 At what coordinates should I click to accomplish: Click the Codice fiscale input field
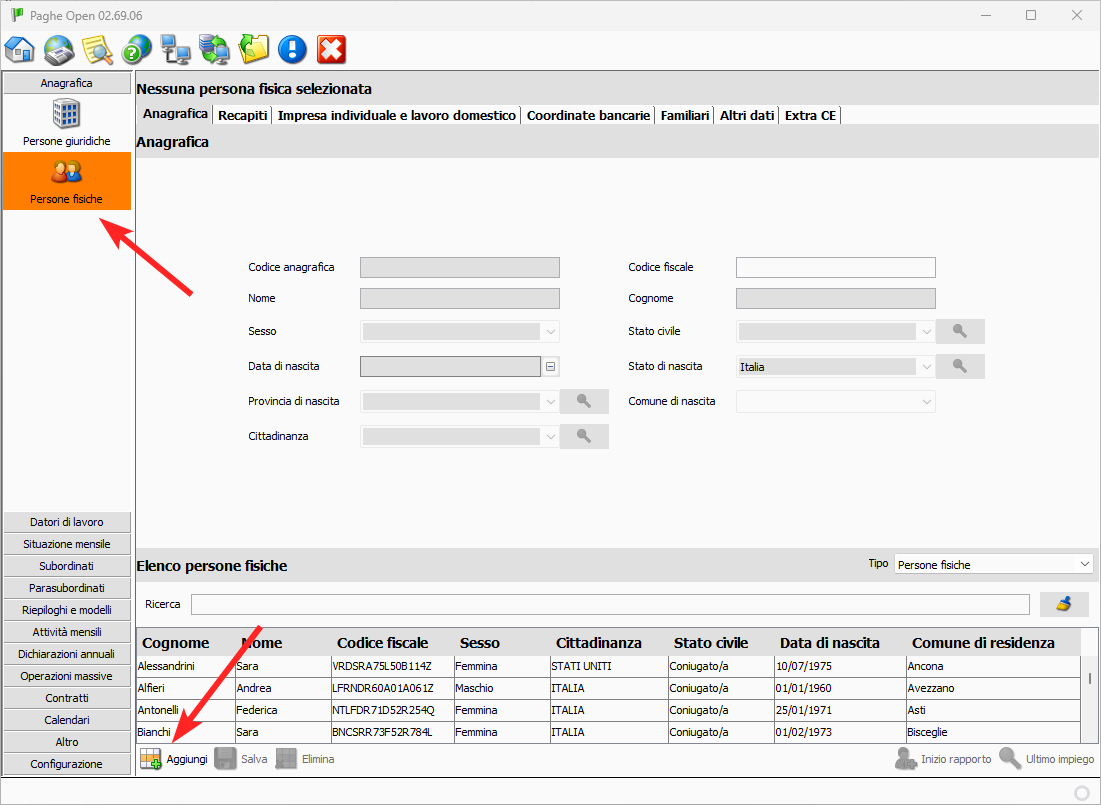(x=835, y=267)
